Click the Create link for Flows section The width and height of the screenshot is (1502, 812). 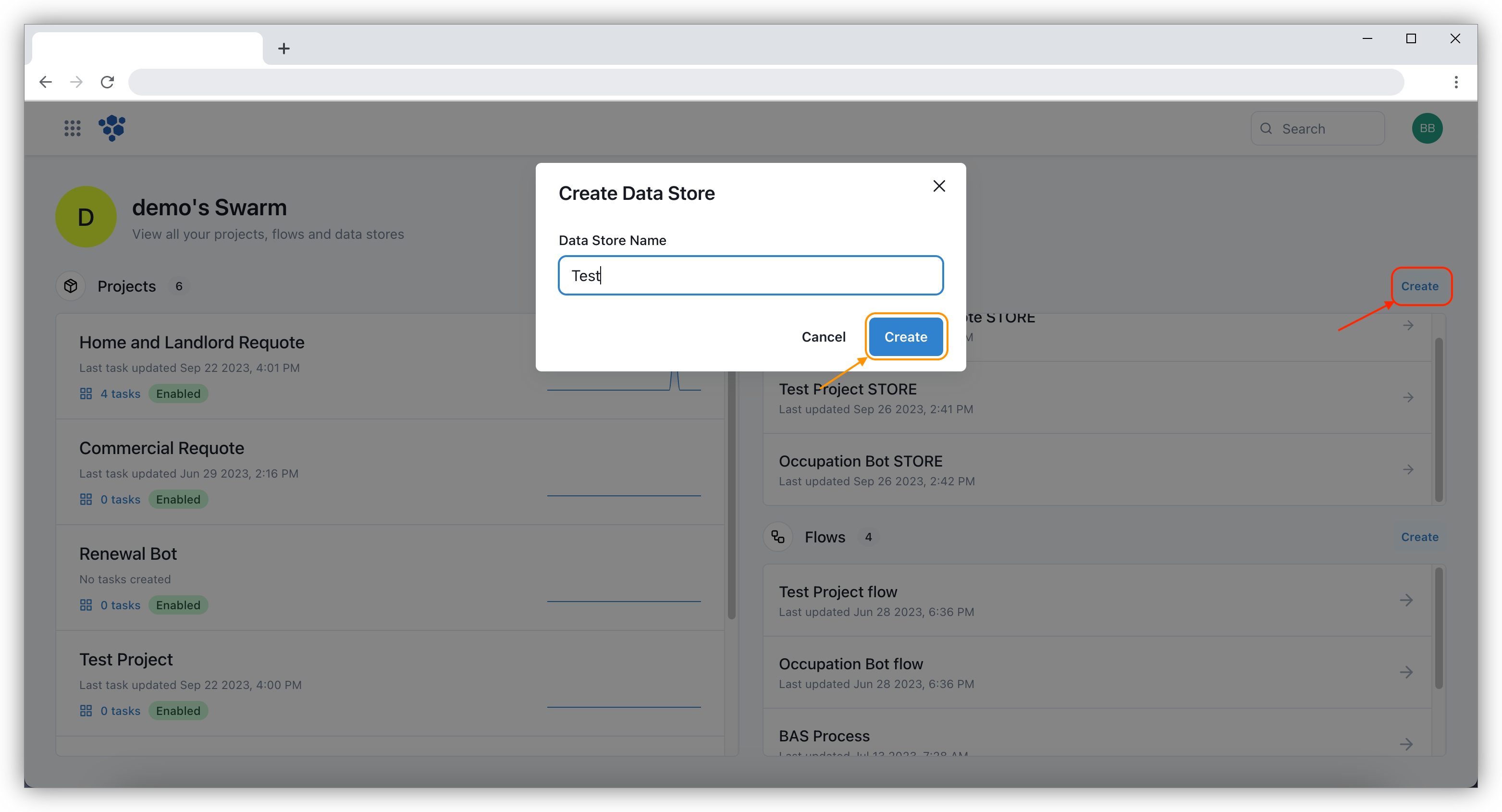tap(1420, 536)
